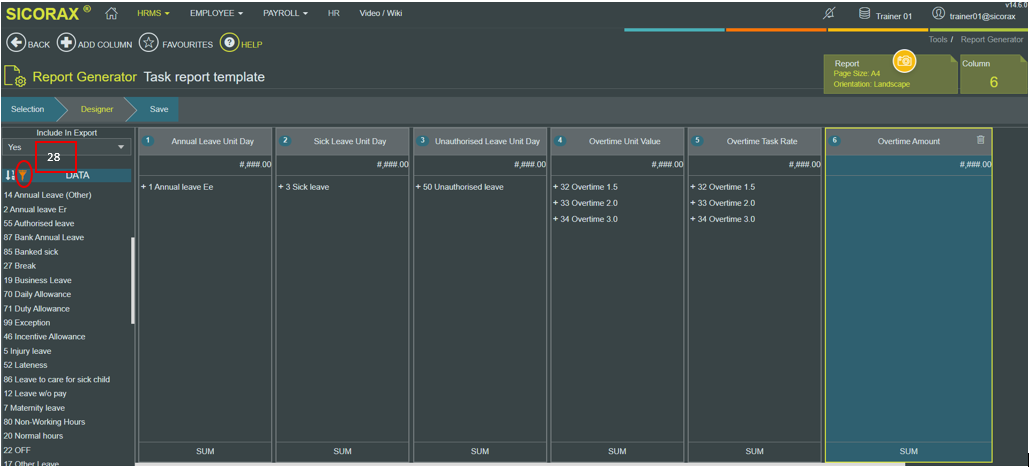Click the BACK arrow button
This screenshot has width=1030, height=467.
[15, 43]
